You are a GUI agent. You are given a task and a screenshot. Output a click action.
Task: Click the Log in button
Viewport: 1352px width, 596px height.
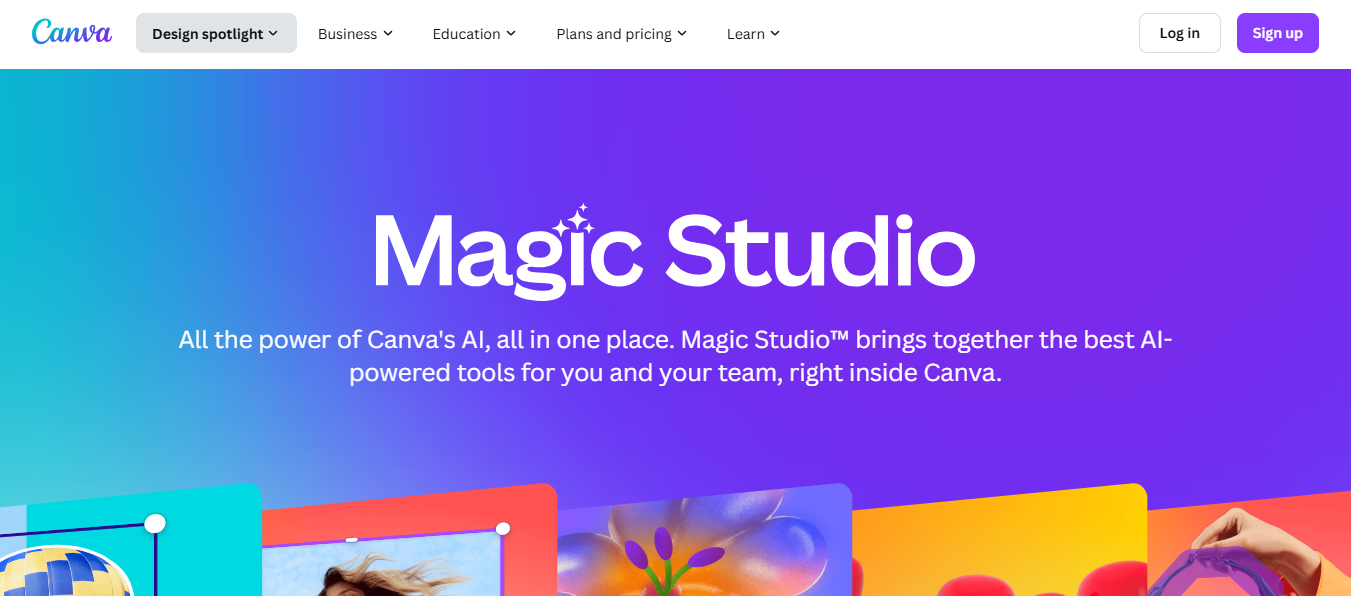(x=1179, y=33)
